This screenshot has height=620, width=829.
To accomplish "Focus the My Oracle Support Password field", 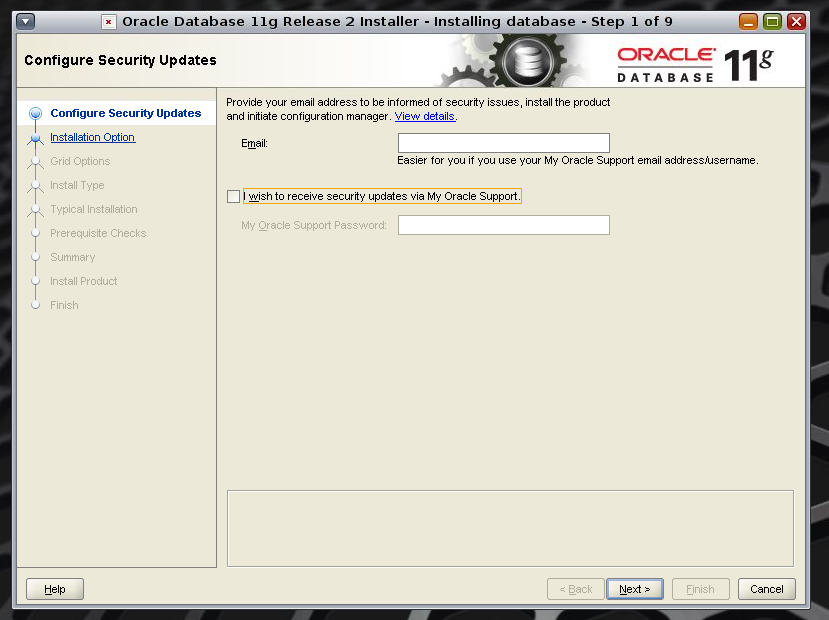I will point(503,225).
